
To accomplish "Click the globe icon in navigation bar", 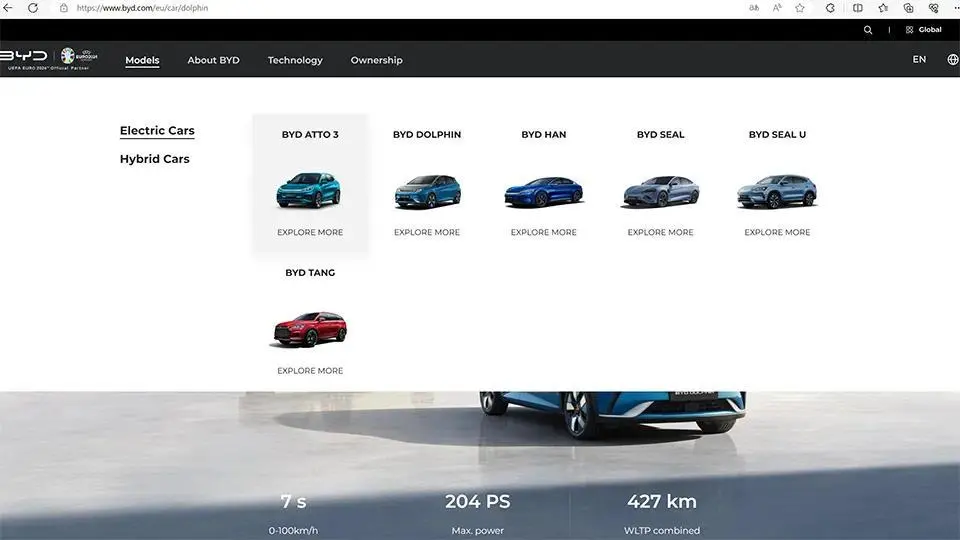I will click(x=953, y=59).
